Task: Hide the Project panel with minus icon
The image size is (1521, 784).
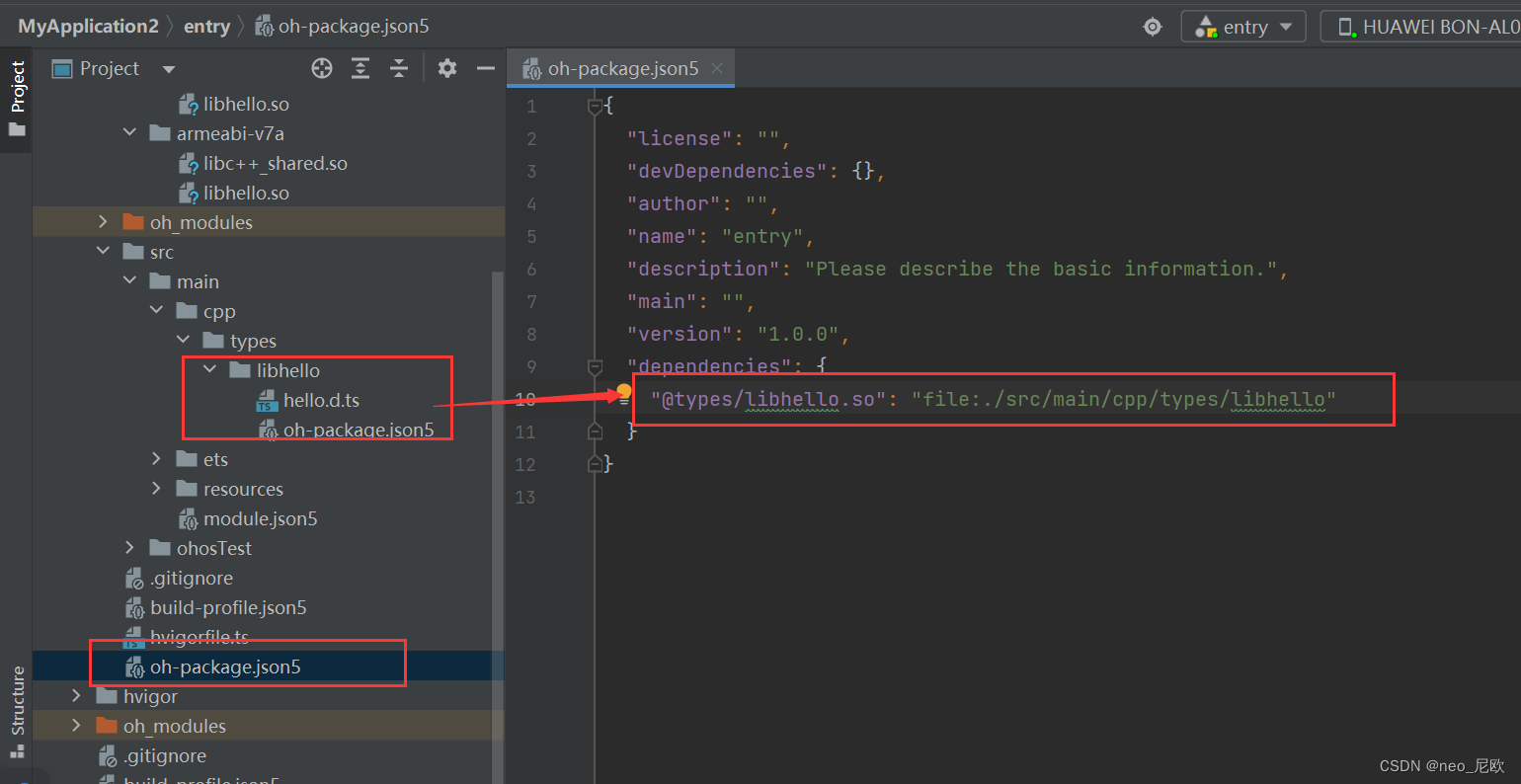Action: click(485, 68)
